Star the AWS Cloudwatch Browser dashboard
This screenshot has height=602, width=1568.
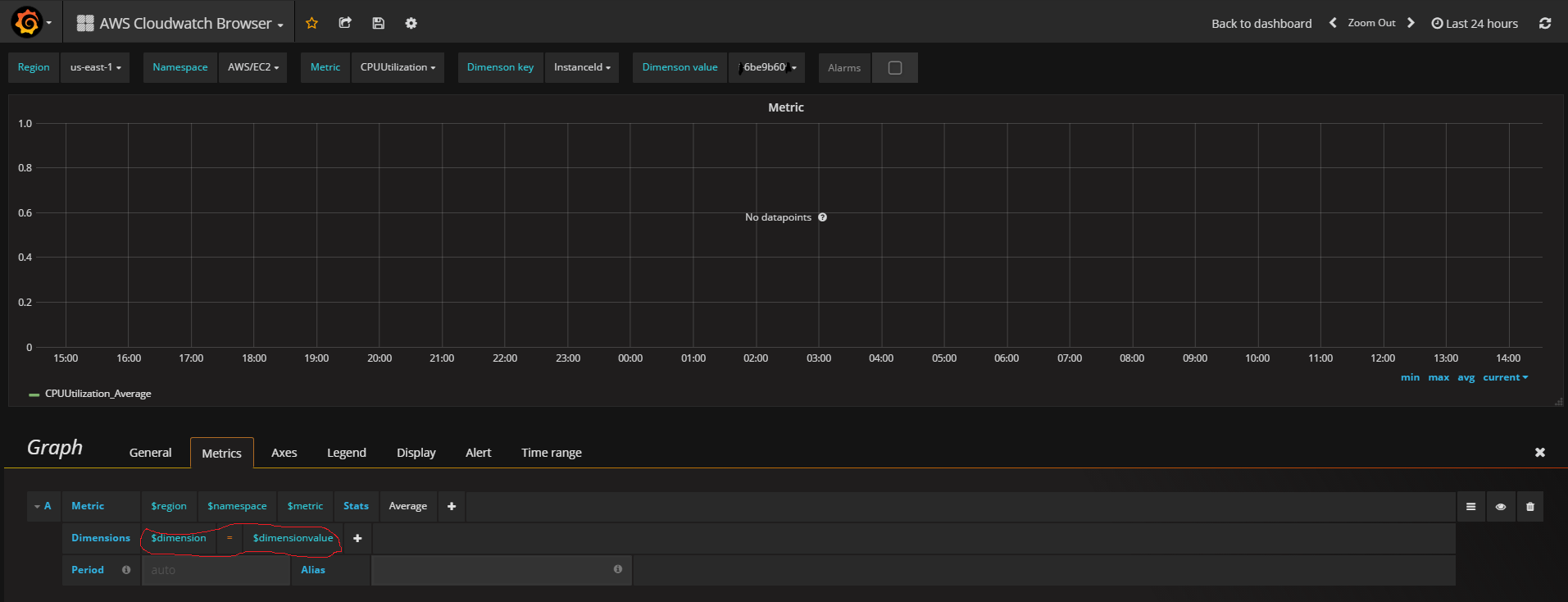pyautogui.click(x=311, y=23)
